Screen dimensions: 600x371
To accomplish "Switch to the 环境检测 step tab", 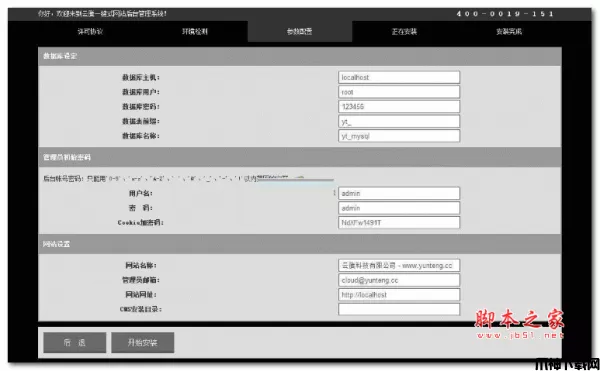I will tap(195, 31).
